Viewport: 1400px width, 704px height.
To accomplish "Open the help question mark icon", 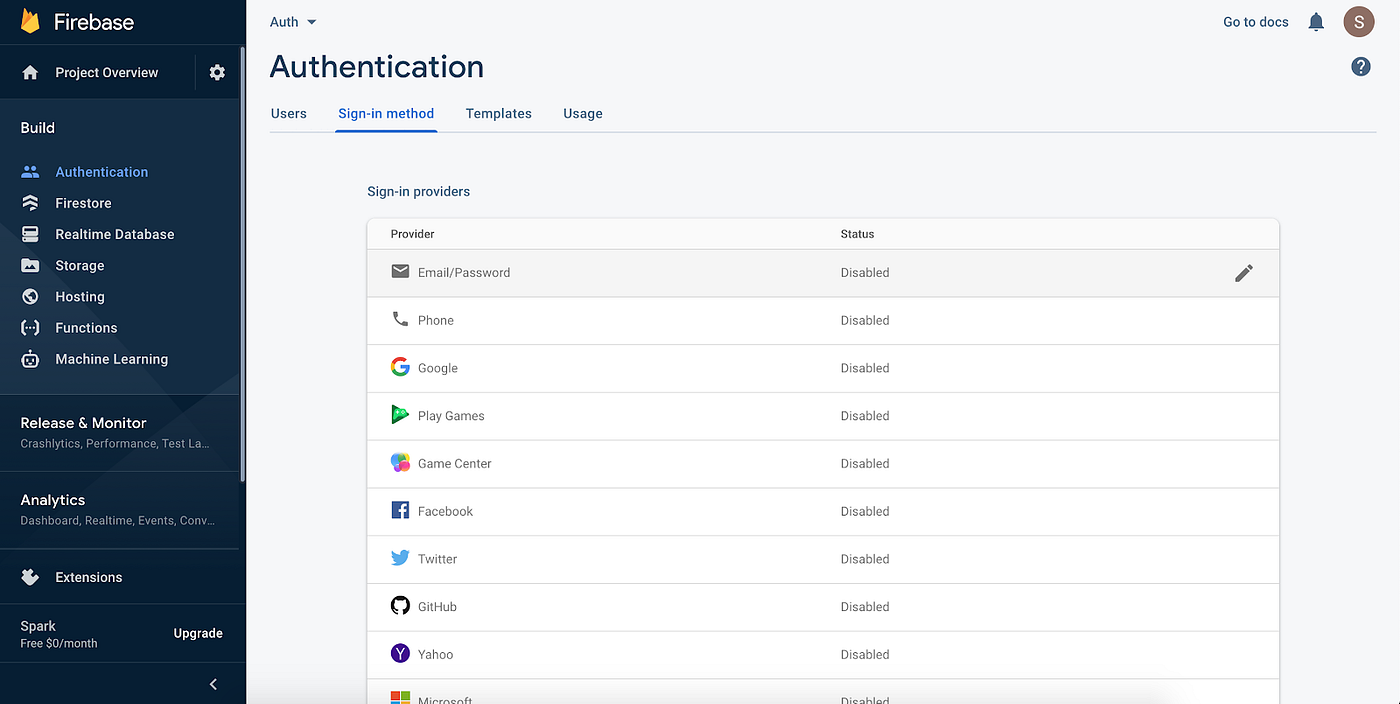I will coord(1360,67).
